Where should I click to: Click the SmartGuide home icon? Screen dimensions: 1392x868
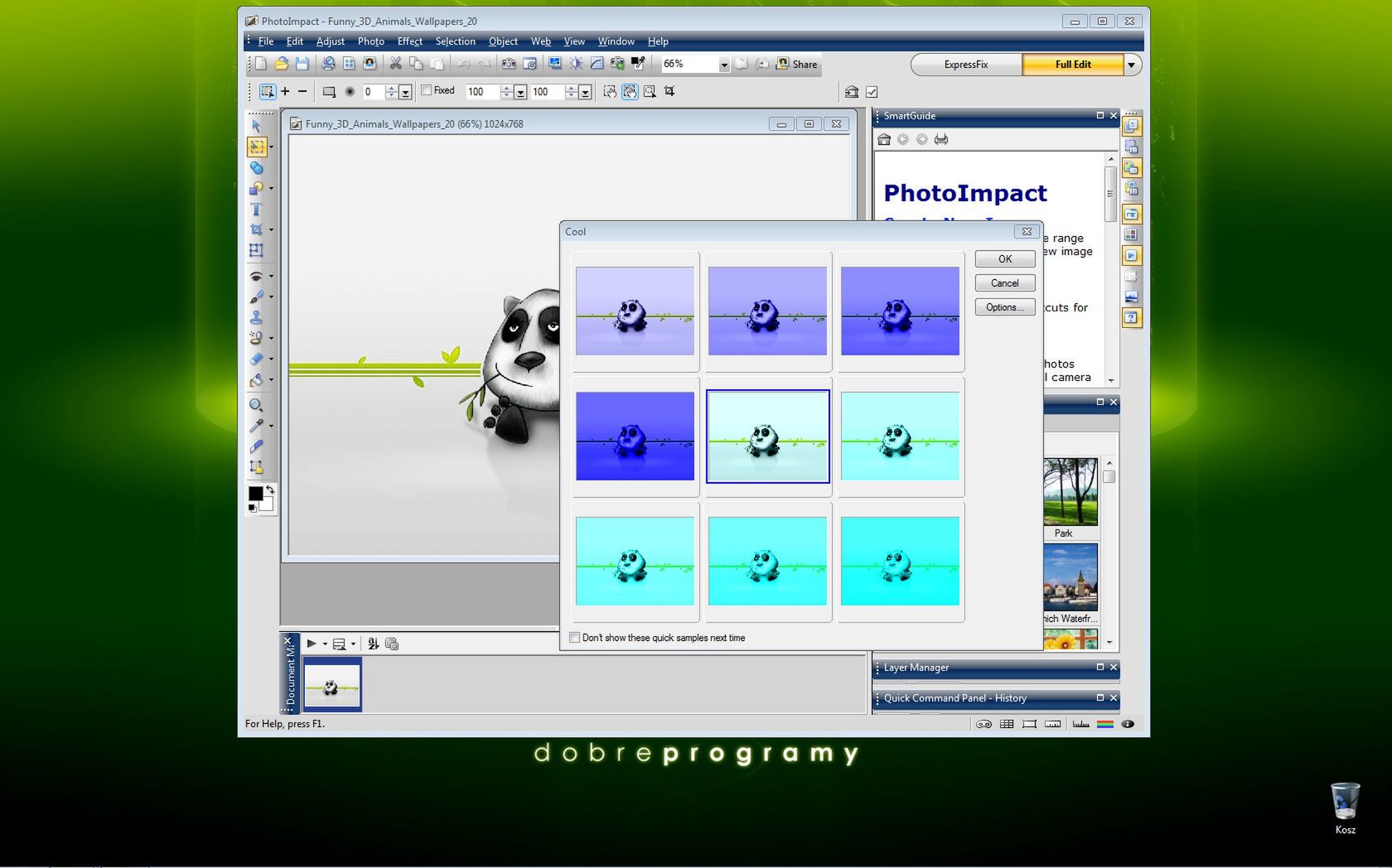[884, 139]
